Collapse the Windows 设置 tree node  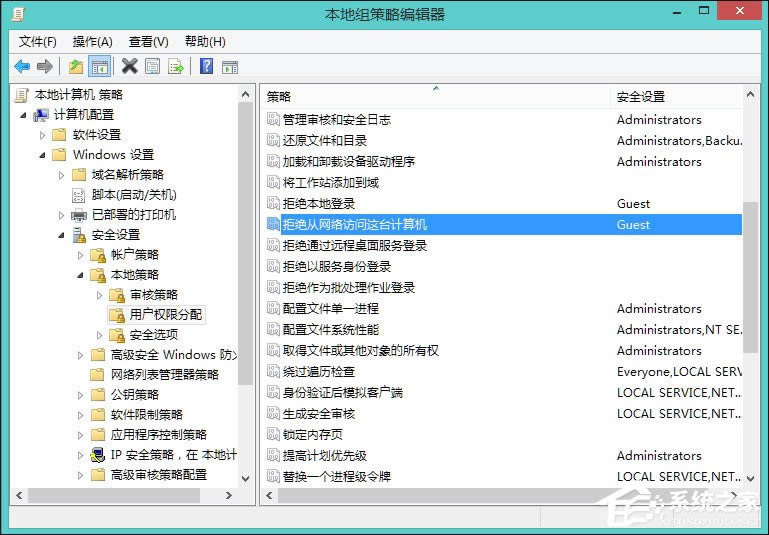tap(42, 155)
